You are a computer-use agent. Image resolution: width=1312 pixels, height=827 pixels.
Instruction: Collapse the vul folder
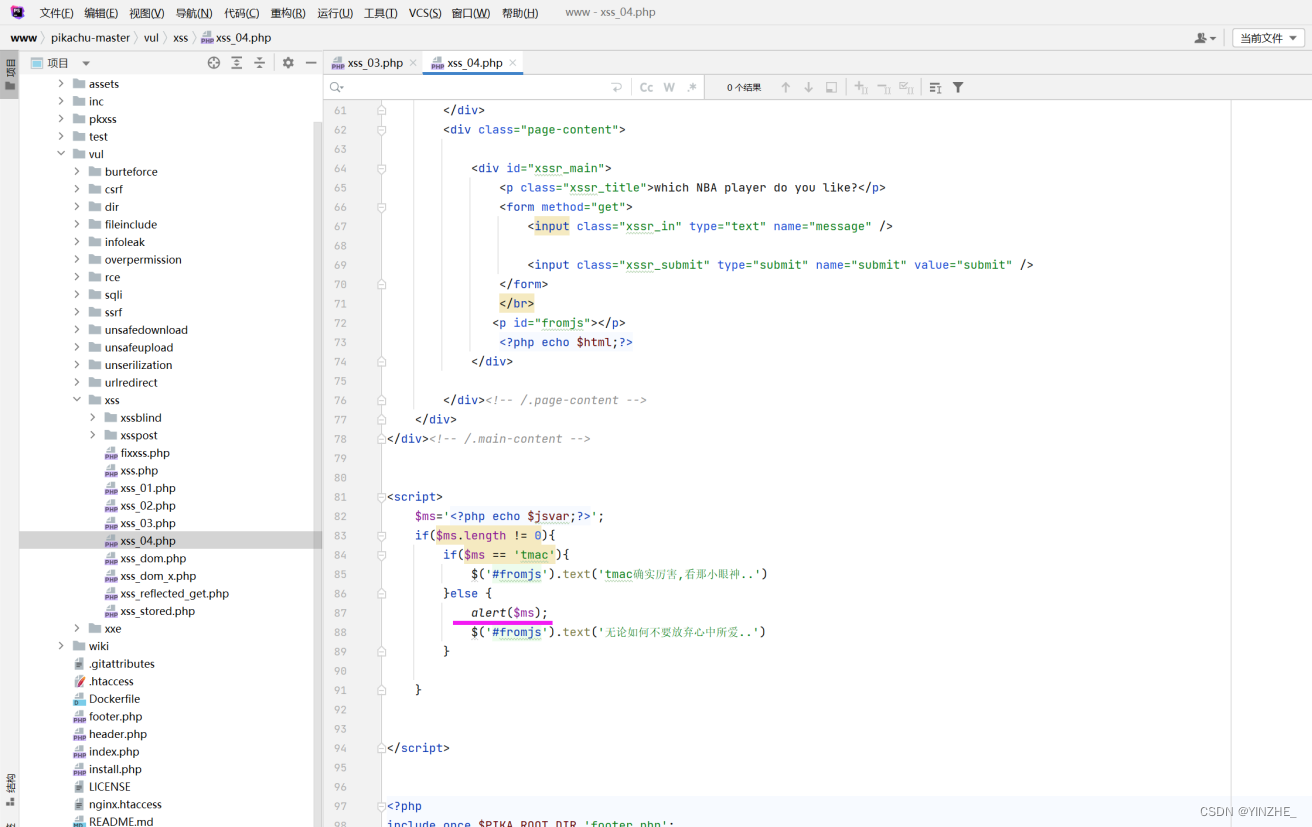click(61, 154)
